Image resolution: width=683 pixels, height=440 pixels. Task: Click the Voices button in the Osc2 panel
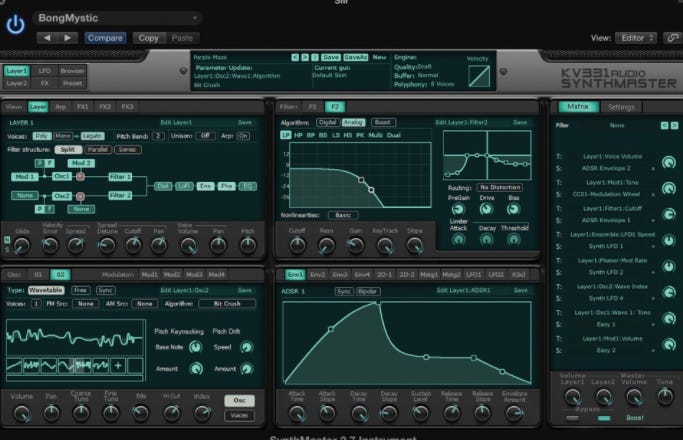click(239, 416)
